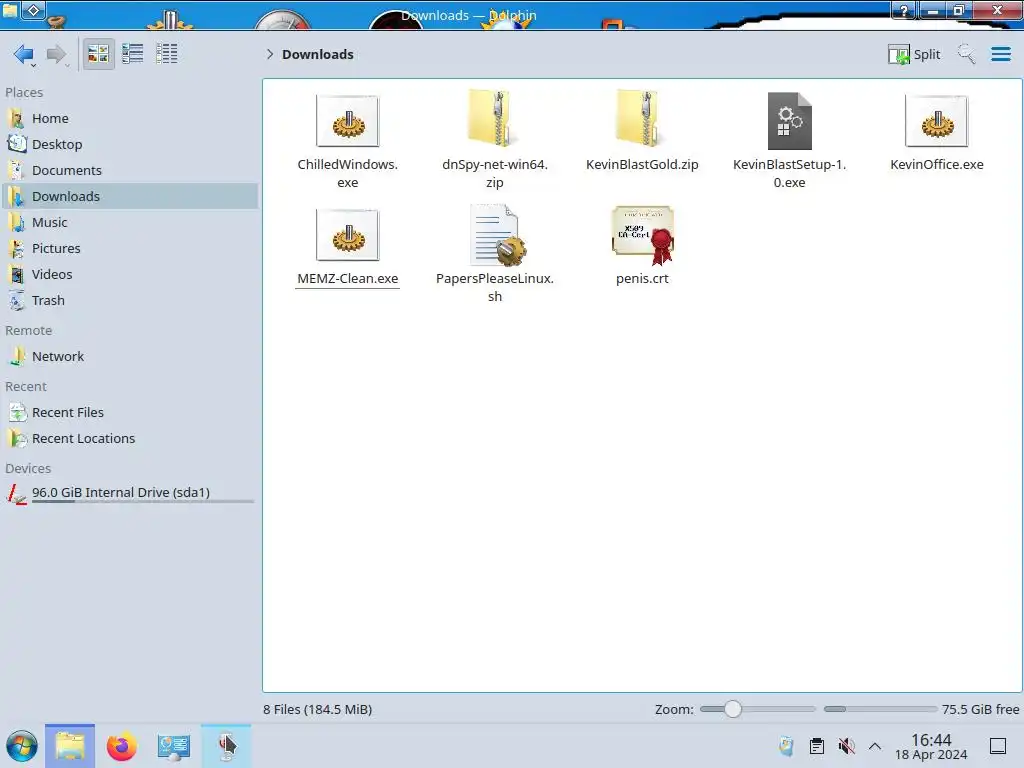Image resolution: width=1024 pixels, height=768 pixels.
Task: Click the Places section header
Action: [24, 93]
